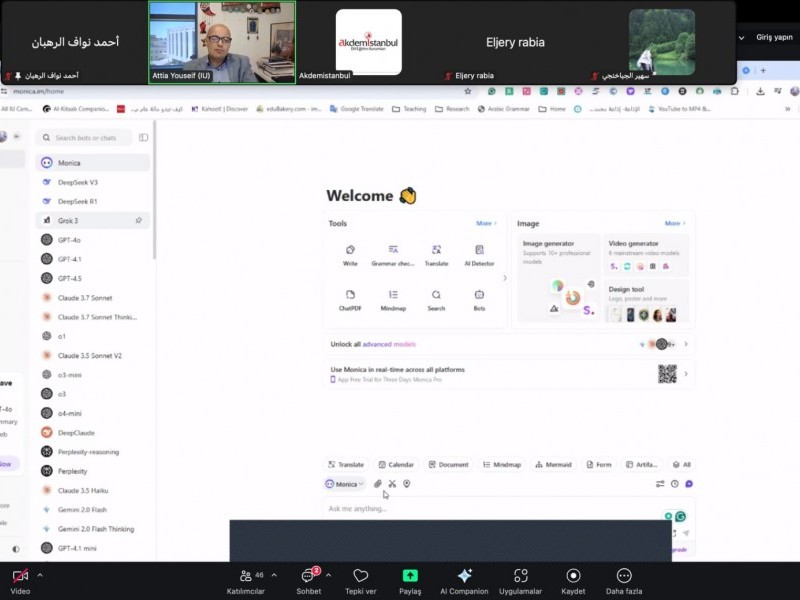Select the Mindmap quick action chip
800x600 pixels.
pos(502,464)
